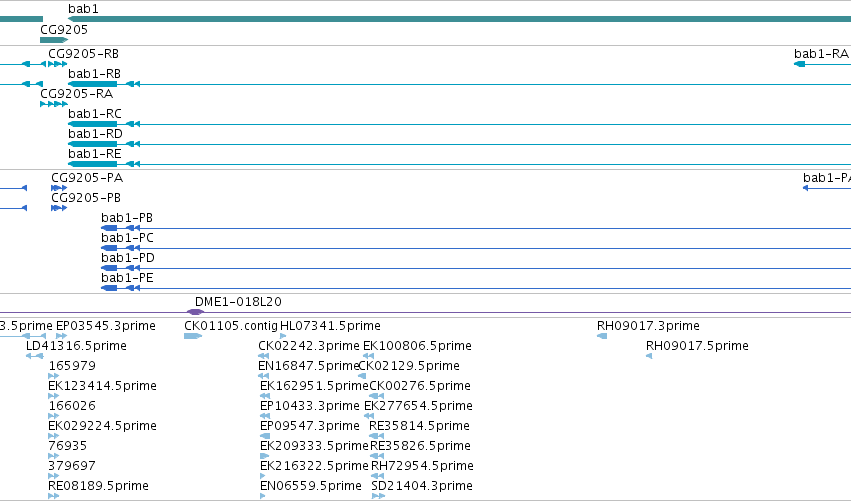Click the EP09547.3prime EST block
Viewport: 851px width, 501px height.
[x=265, y=436]
